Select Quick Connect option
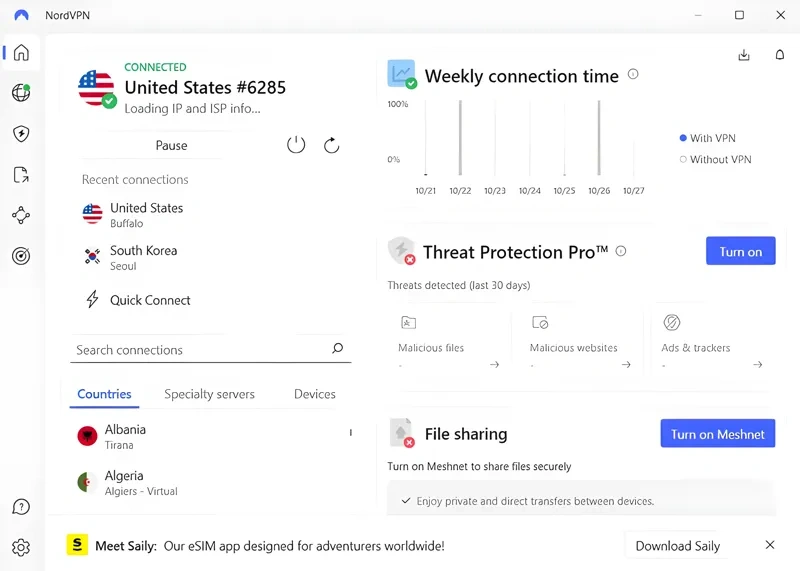800x571 pixels. coord(150,300)
